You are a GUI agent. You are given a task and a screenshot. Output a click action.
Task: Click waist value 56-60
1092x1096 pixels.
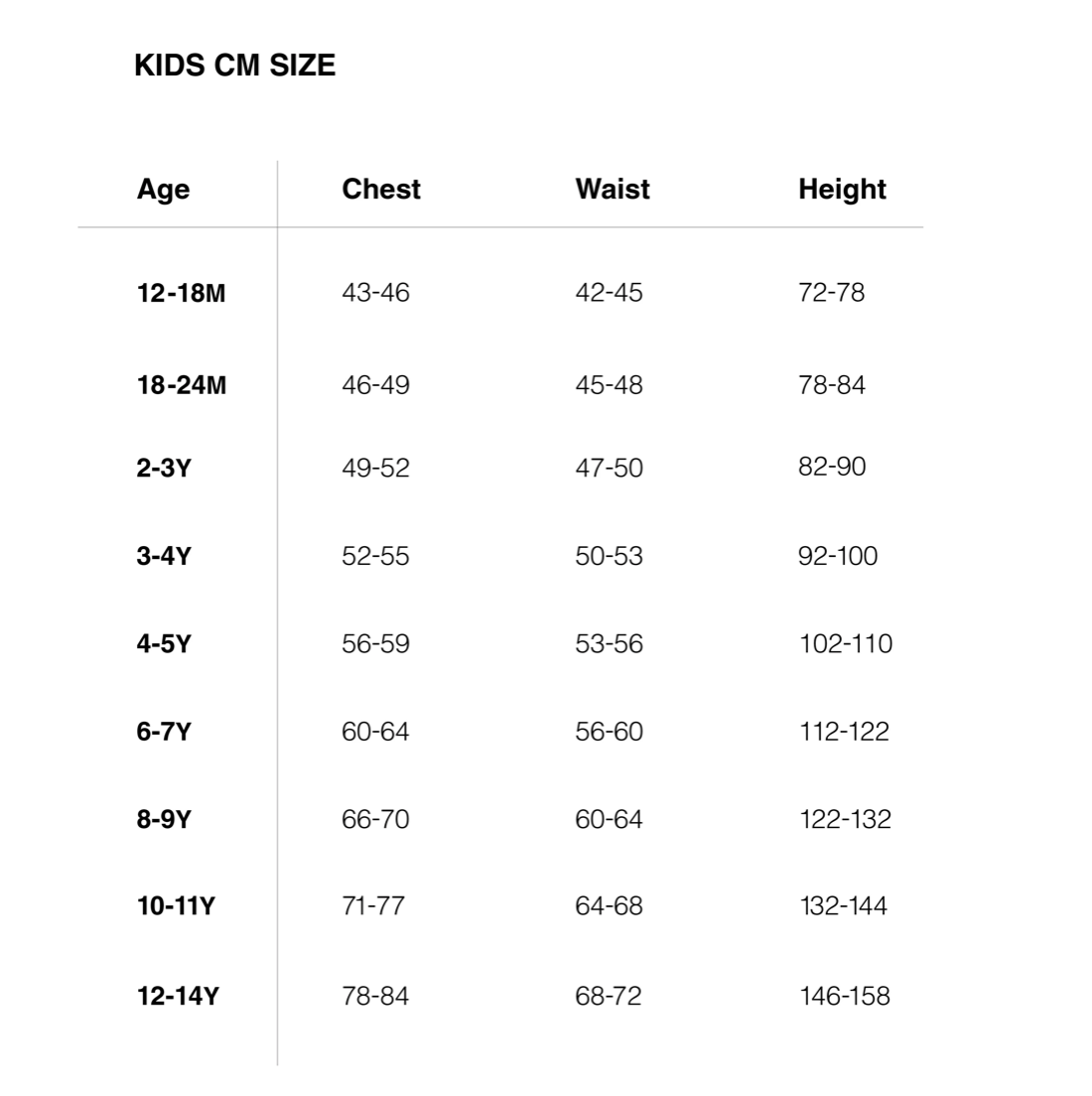coord(609,731)
